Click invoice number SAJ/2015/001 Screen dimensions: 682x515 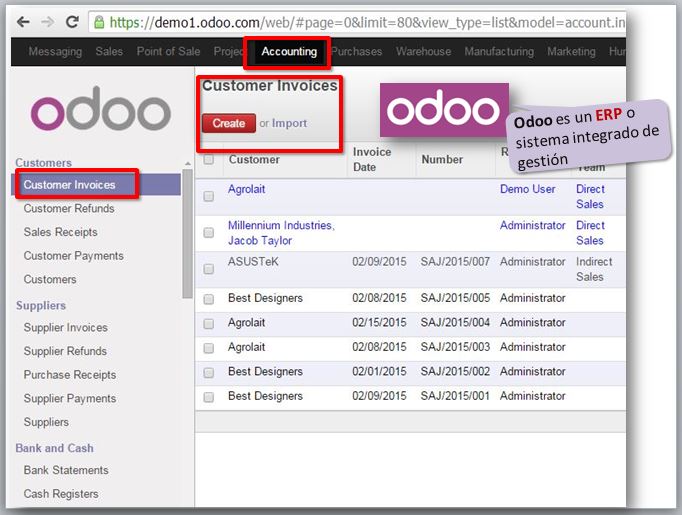(455, 396)
